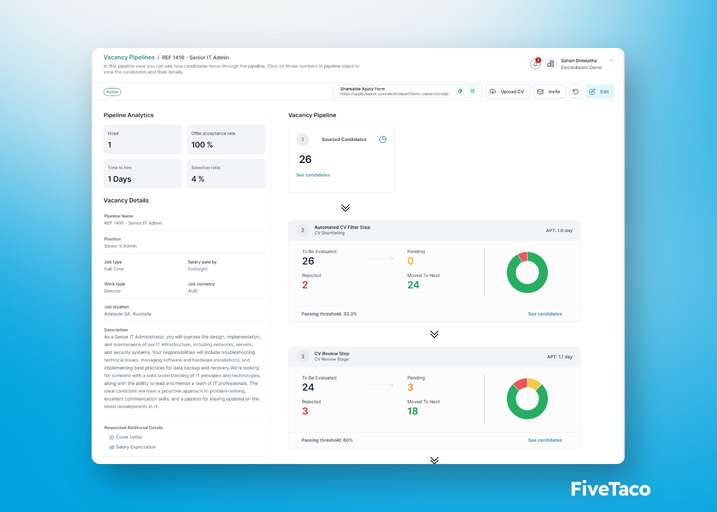Click the Senior IT Admin position value
717x512 pixels.
[x=120, y=246]
